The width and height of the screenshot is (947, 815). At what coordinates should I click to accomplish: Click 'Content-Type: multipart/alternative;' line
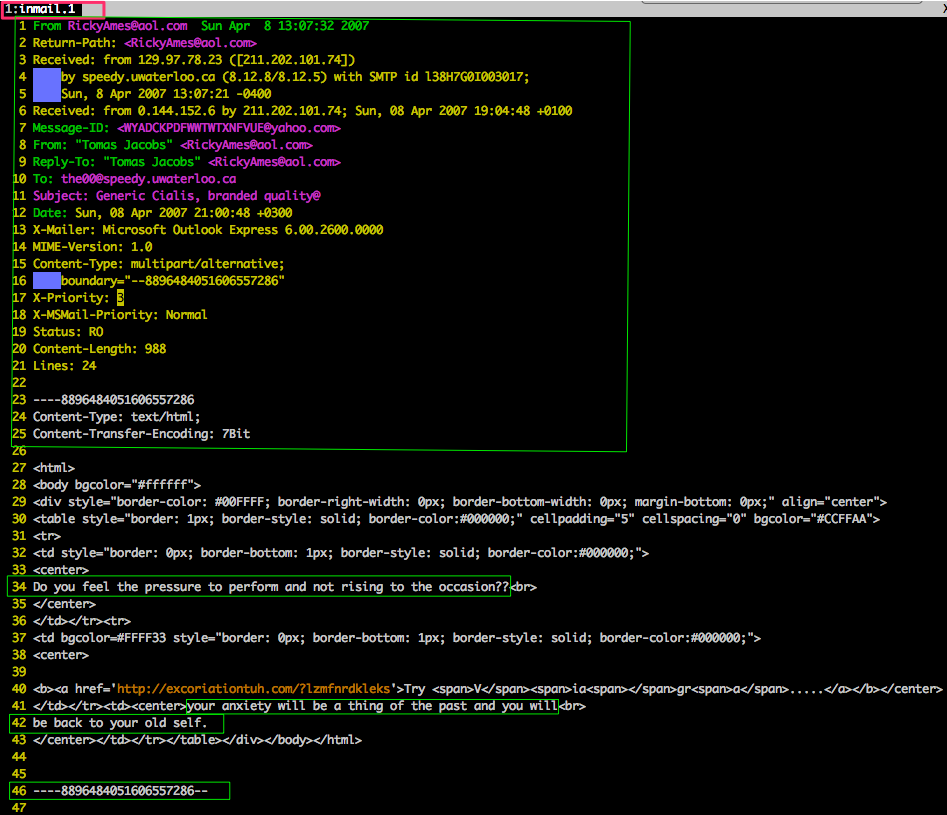click(x=158, y=263)
